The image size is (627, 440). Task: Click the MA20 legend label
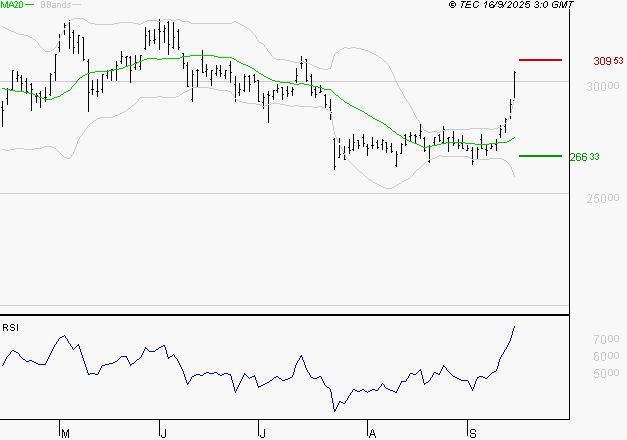tap(12, 5)
